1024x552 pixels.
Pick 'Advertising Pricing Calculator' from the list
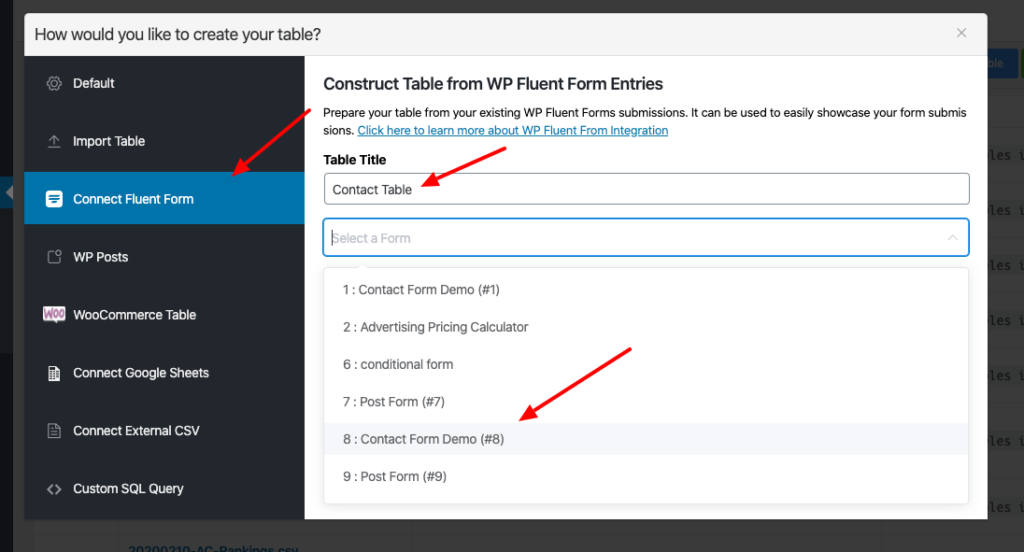click(435, 327)
